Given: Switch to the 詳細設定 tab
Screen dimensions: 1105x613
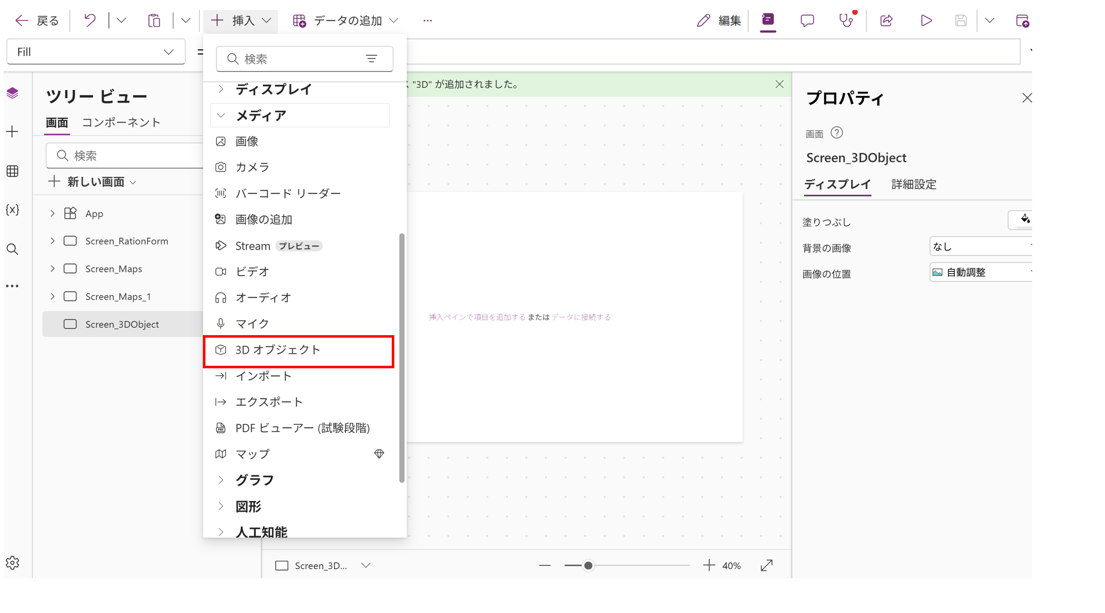Looking at the screenshot, I should click(913, 185).
